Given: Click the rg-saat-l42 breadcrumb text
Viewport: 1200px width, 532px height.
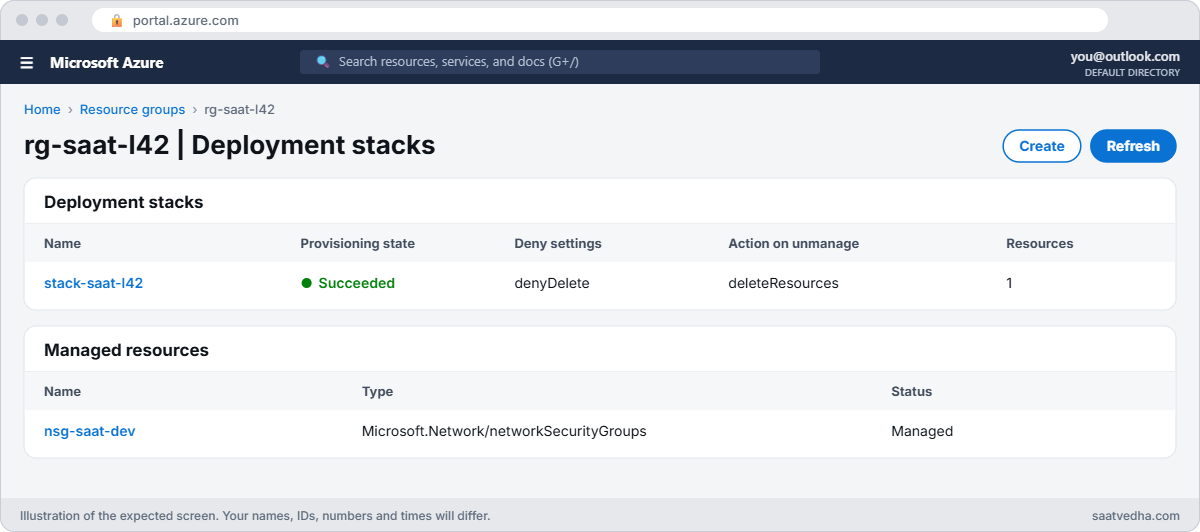Looking at the screenshot, I should click(239, 110).
